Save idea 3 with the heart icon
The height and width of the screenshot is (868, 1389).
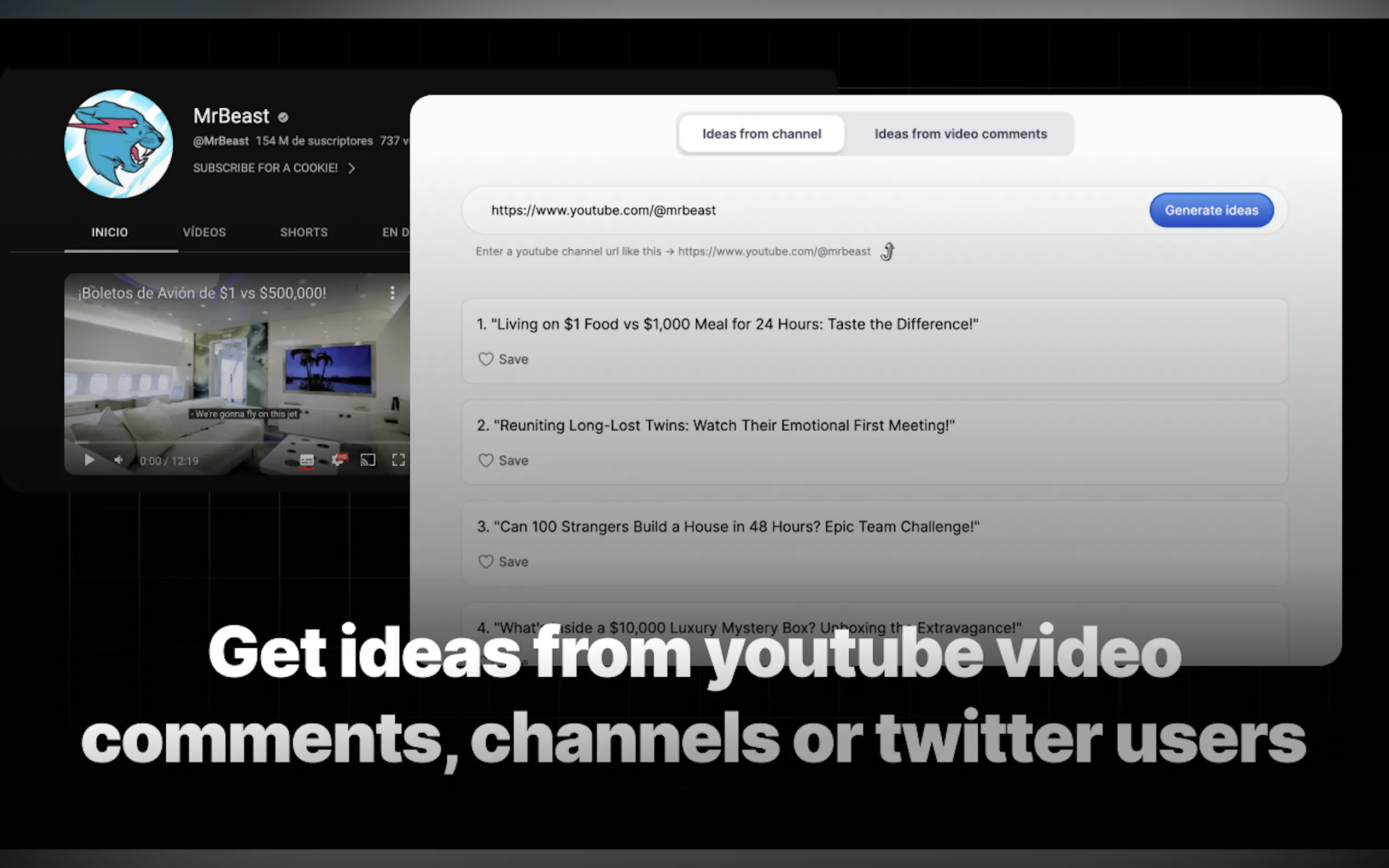coord(486,561)
